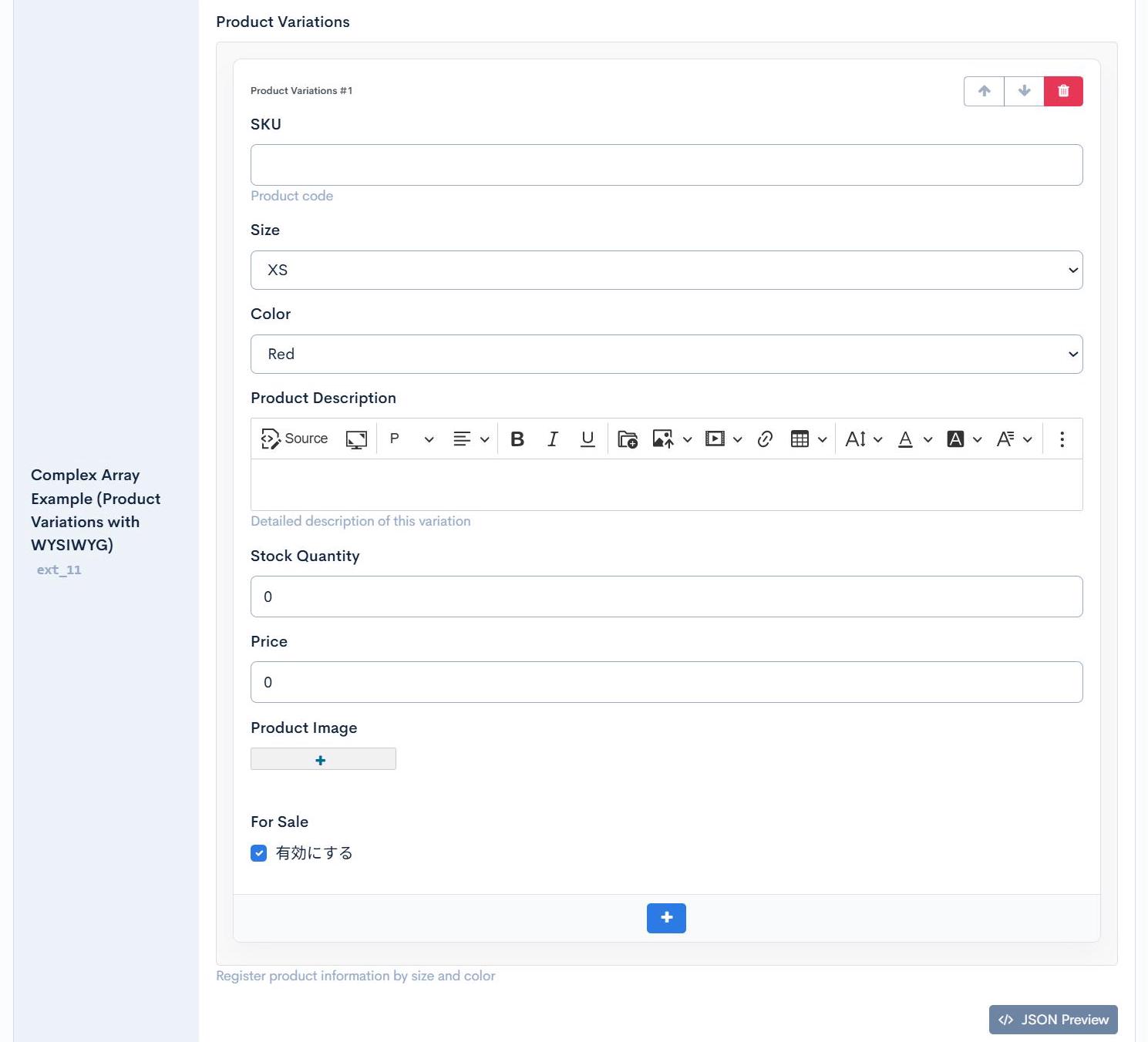Click into the SKU input field
Image resolution: width=1148 pixels, height=1042 pixels.
666,165
